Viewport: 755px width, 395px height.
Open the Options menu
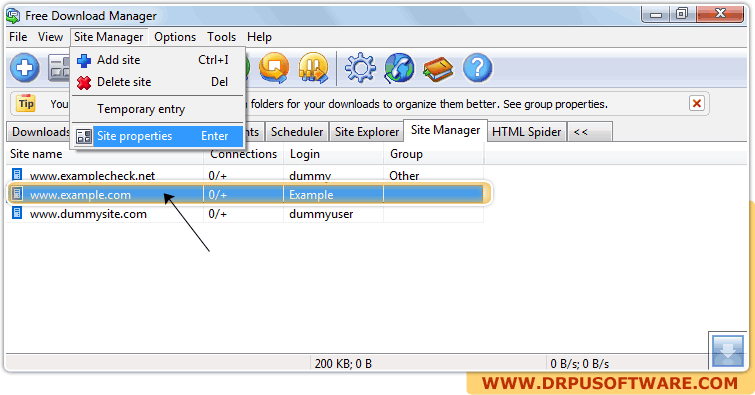point(175,37)
